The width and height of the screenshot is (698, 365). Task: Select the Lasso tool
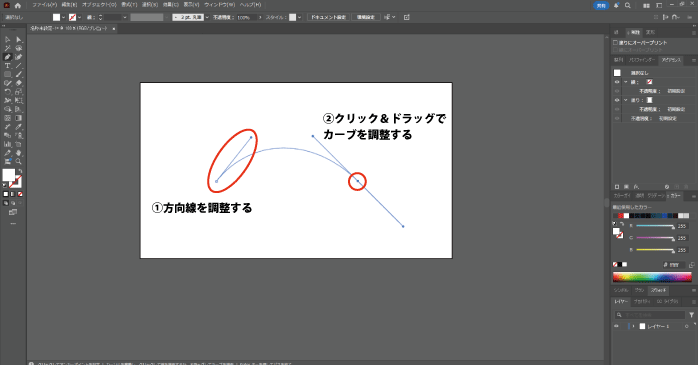click(19, 48)
